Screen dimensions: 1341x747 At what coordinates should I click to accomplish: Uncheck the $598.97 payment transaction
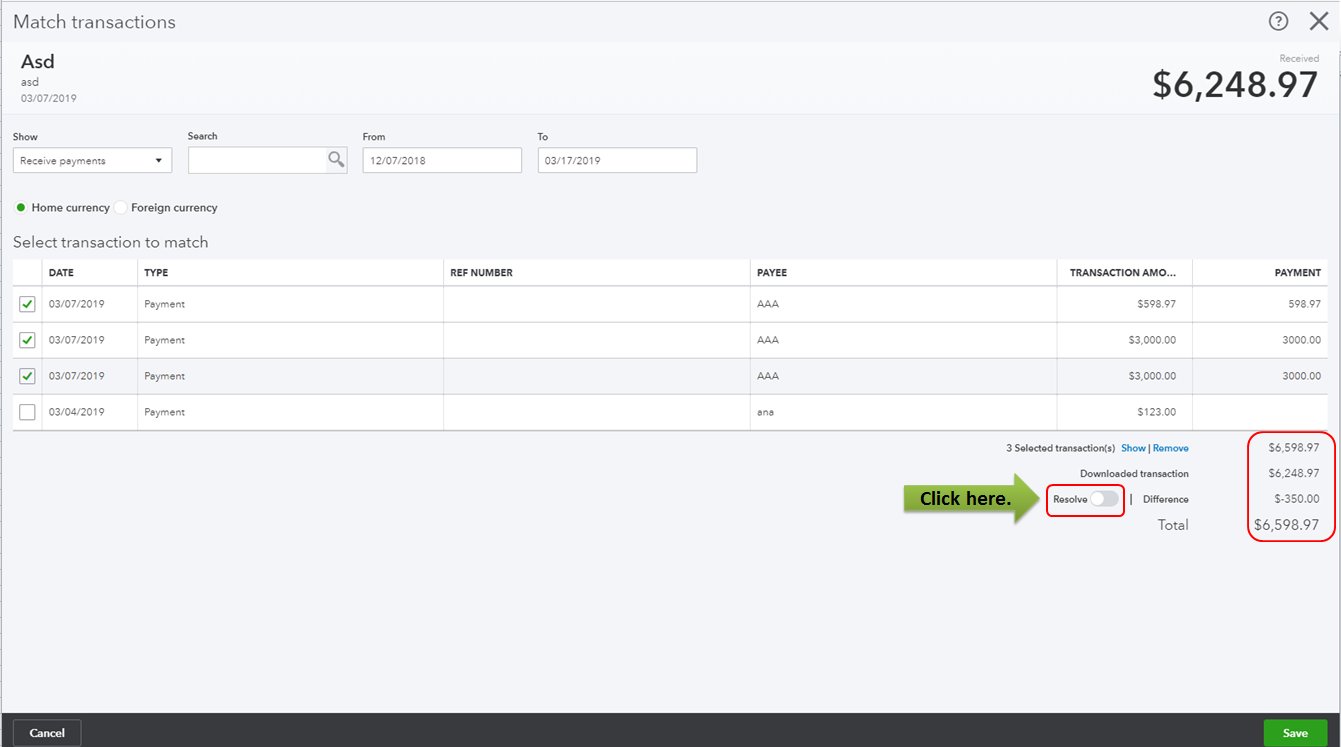point(27,304)
